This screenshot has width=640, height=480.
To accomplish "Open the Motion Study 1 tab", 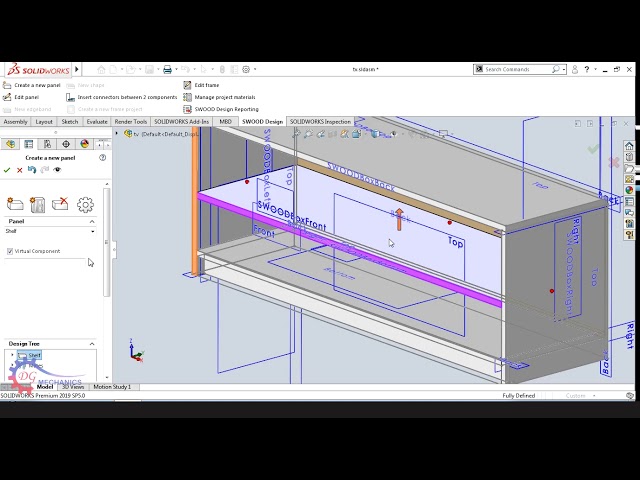I will click(112, 387).
